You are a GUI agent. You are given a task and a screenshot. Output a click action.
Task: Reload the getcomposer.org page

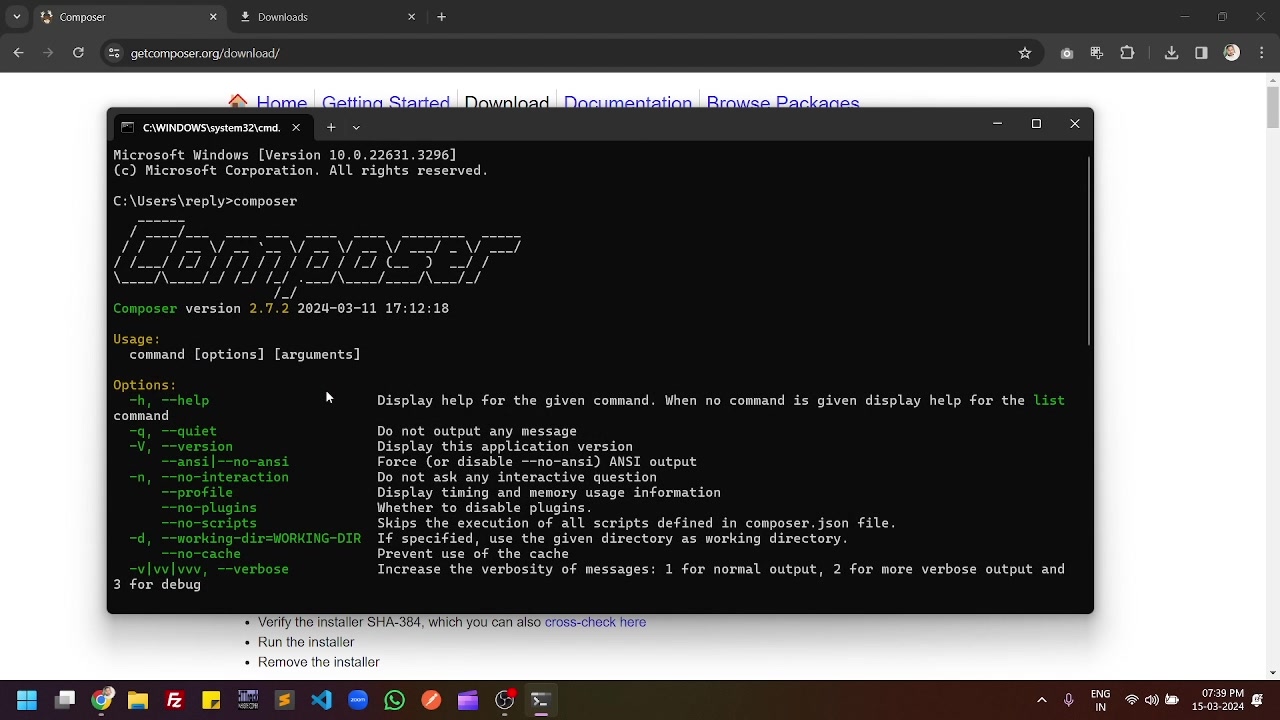click(78, 53)
